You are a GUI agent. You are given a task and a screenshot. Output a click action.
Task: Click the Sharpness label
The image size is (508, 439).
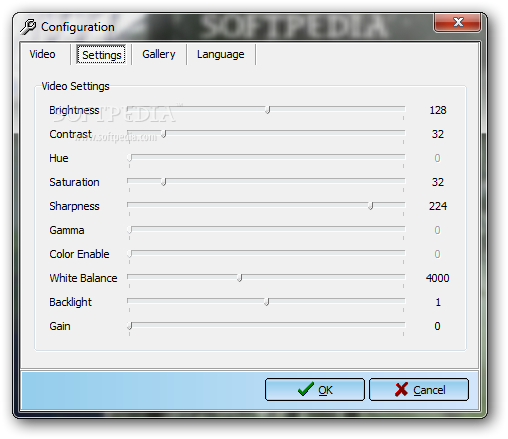(74, 206)
